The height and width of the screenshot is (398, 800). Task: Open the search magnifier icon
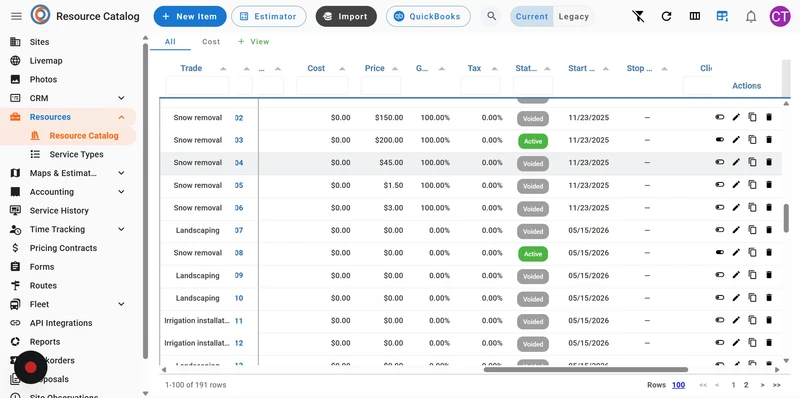point(491,16)
